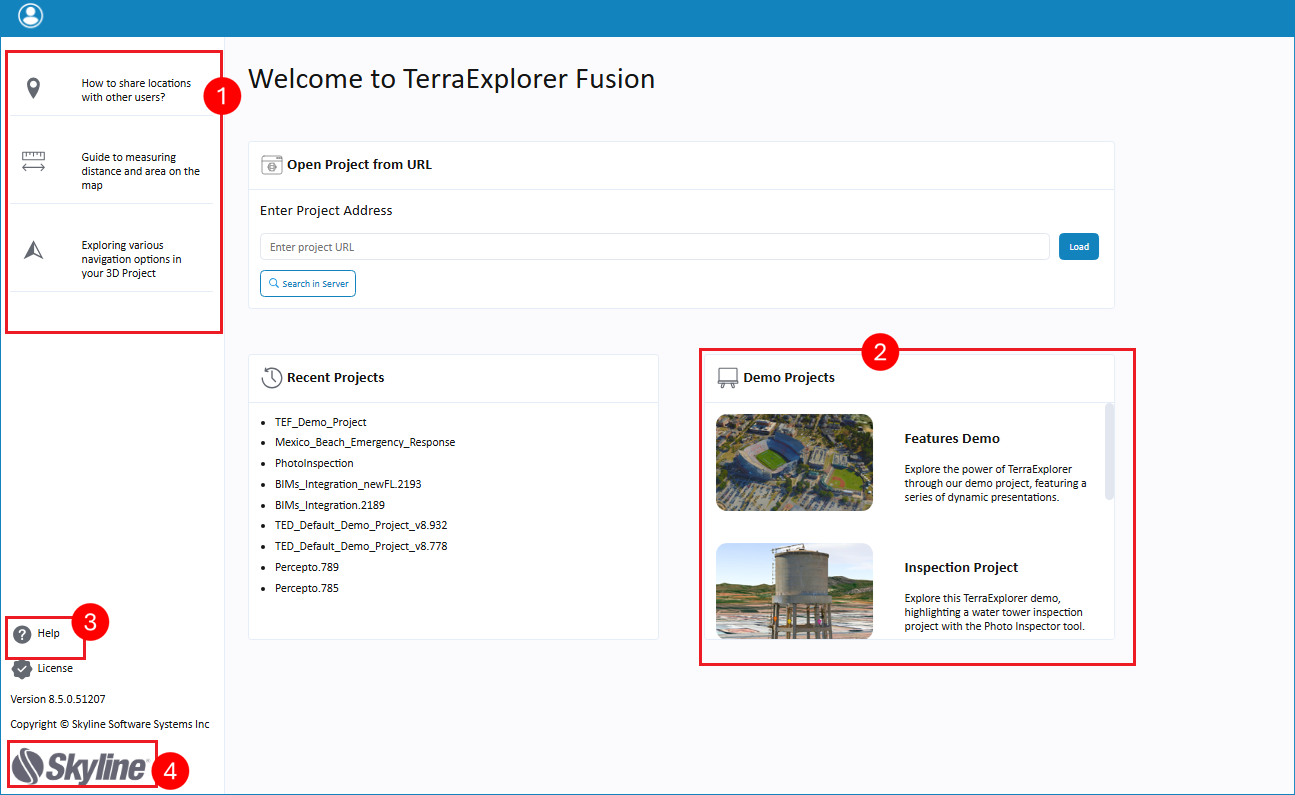Click the Features Demo title
The height and width of the screenshot is (795, 1295).
[952, 438]
